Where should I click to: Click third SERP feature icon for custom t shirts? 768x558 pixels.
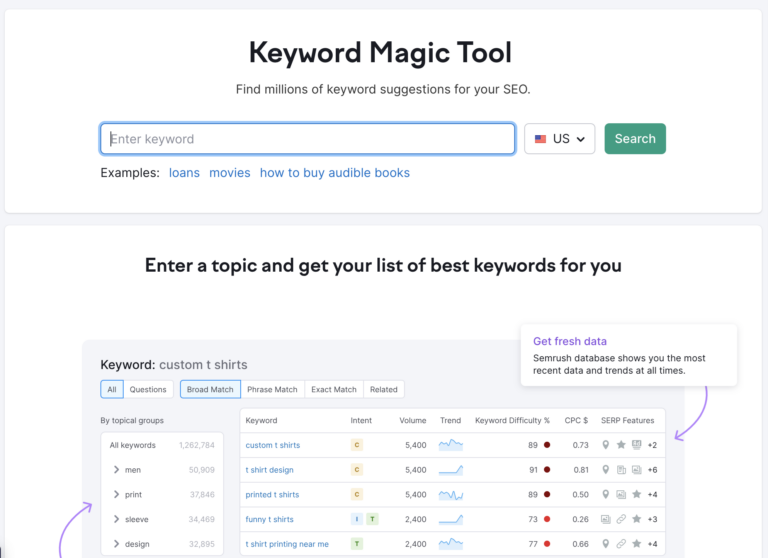(636, 445)
